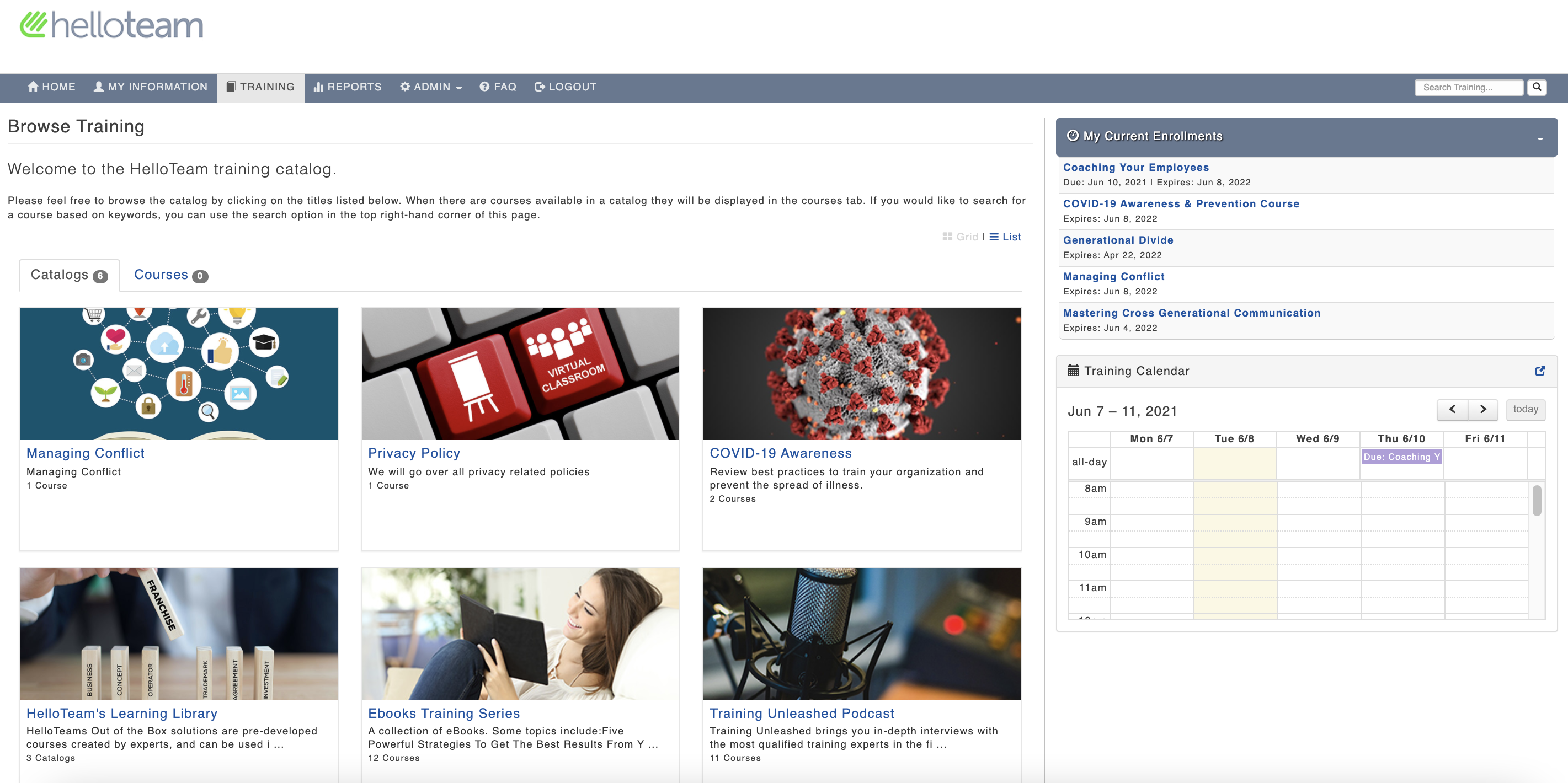1568x783 pixels.
Task: Open the My Information menu item
Action: click(x=151, y=87)
